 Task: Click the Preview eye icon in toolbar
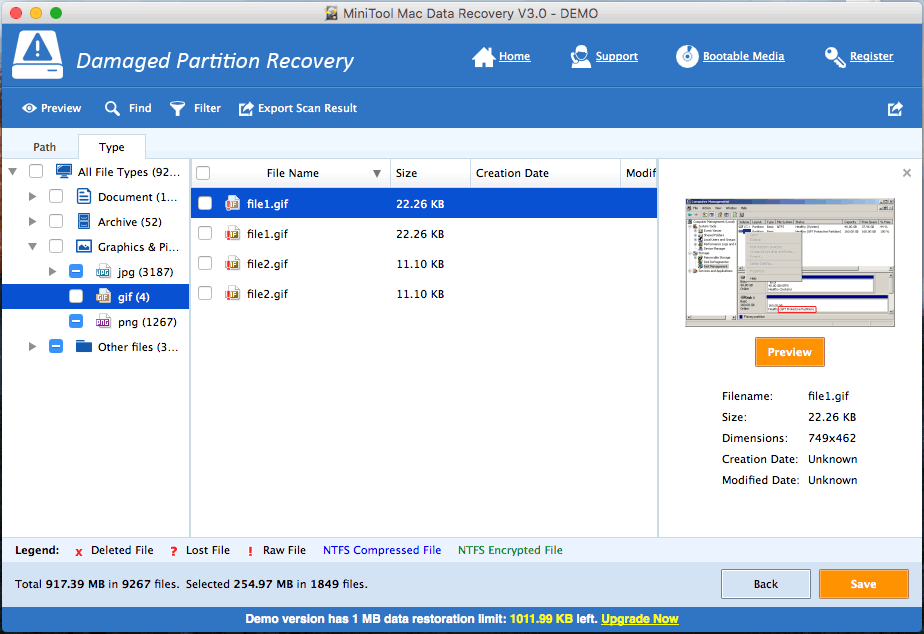point(29,108)
